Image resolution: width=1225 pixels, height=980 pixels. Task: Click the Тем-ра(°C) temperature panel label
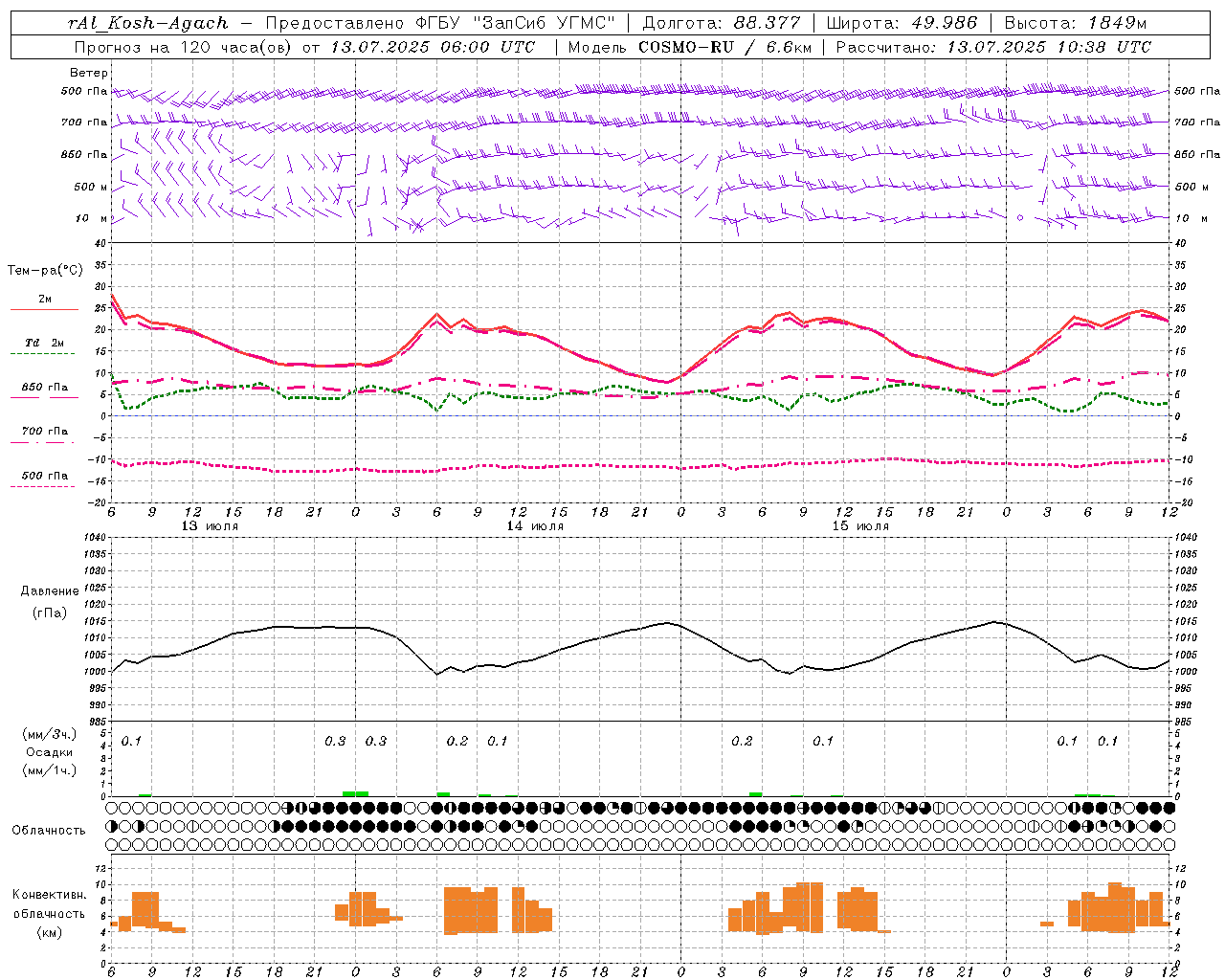click(45, 271)
